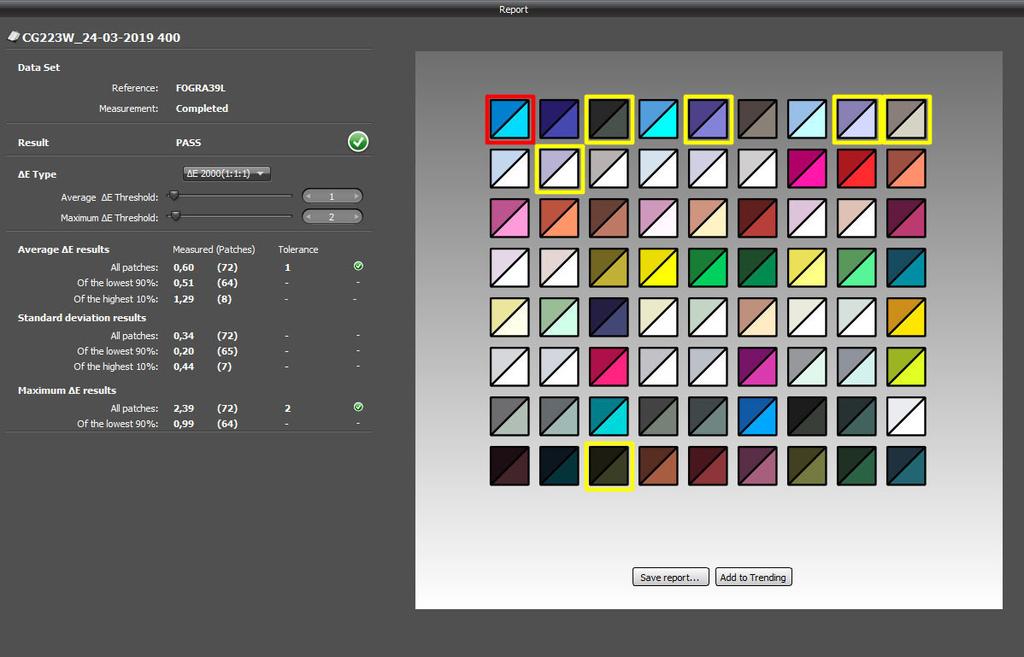Click the 0,60 average ΔE value

pyautogui.click(x=184, y=267)
